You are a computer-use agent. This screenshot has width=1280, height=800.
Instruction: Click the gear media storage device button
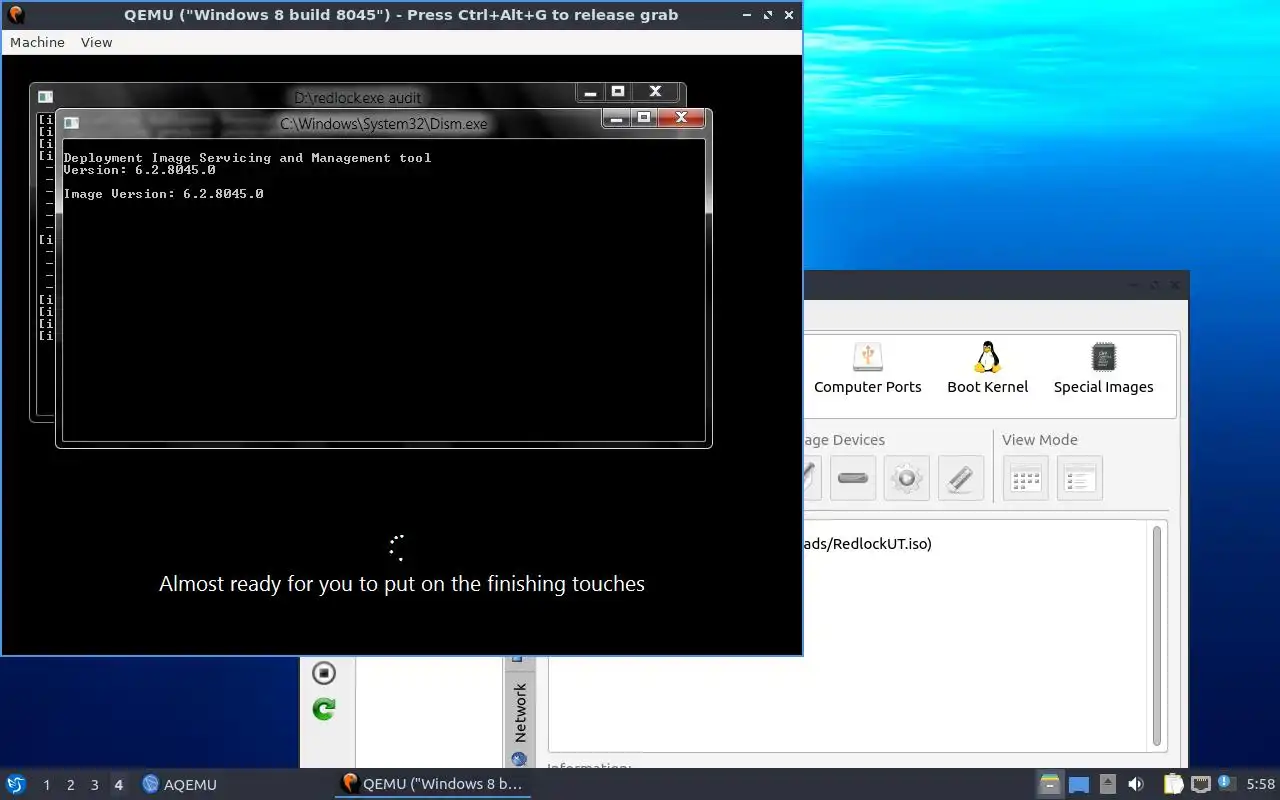point(907,478)
